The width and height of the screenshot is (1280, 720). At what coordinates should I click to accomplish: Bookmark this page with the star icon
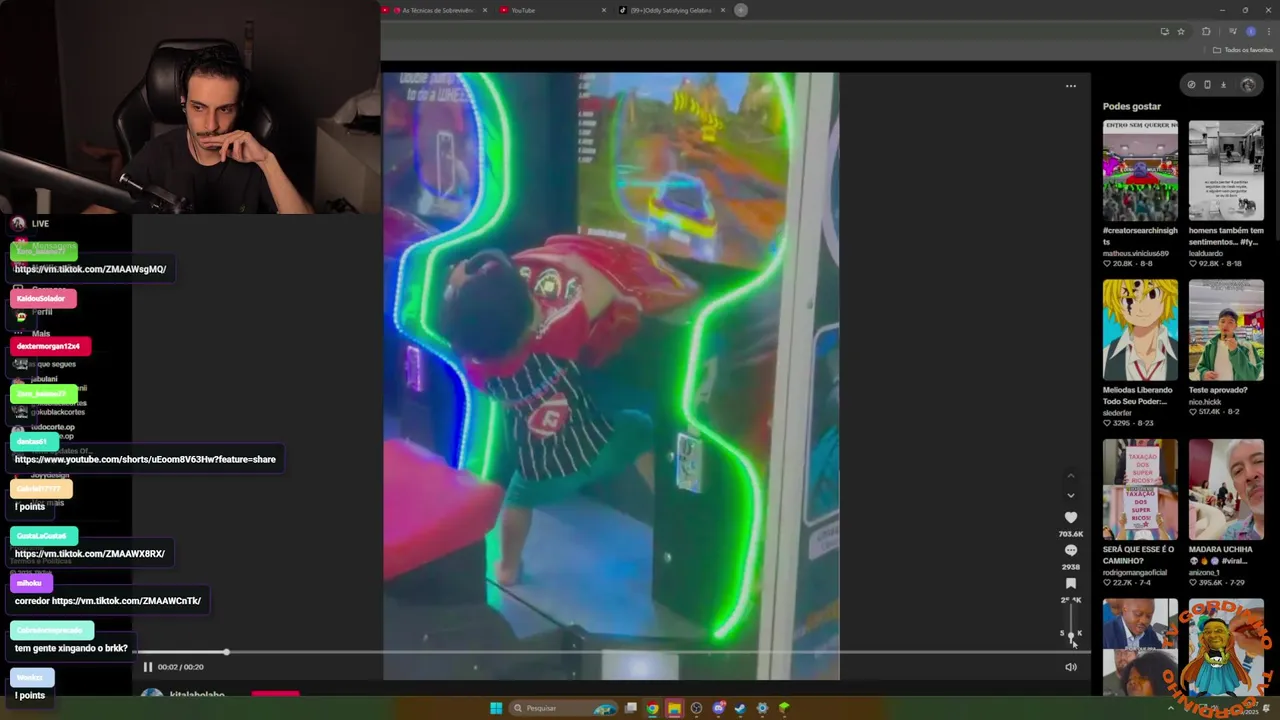click(1181, 31)
